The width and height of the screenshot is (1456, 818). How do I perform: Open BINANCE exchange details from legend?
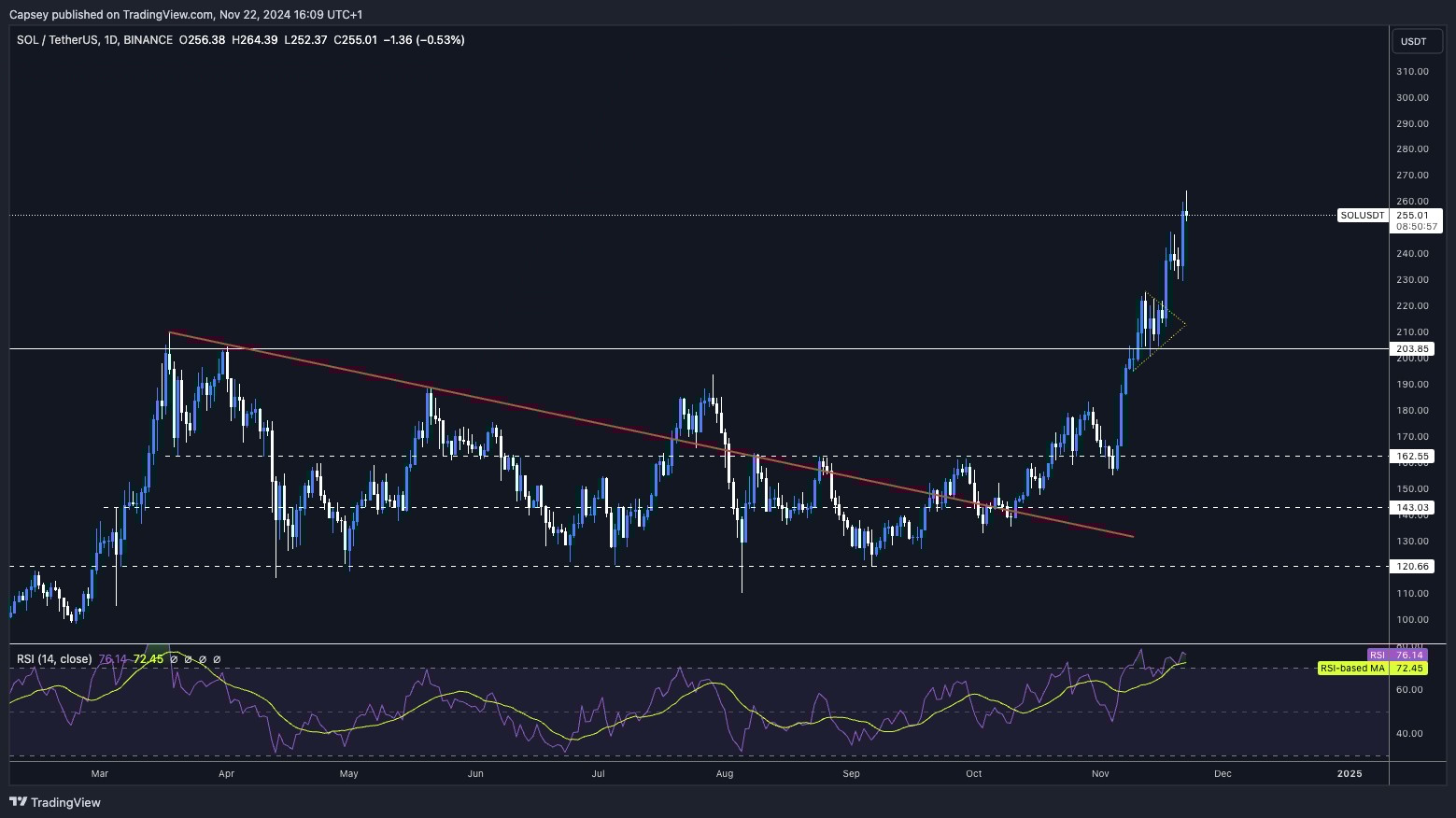(x=148, y=40)
